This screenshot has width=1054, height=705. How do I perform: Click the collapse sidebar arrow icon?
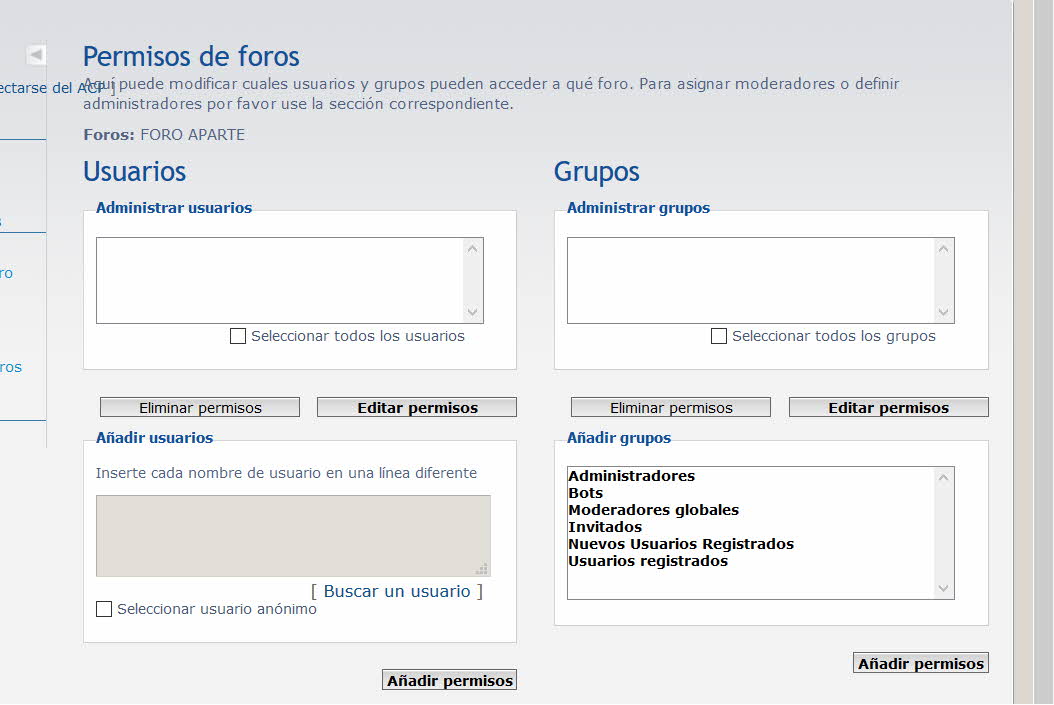36,54
